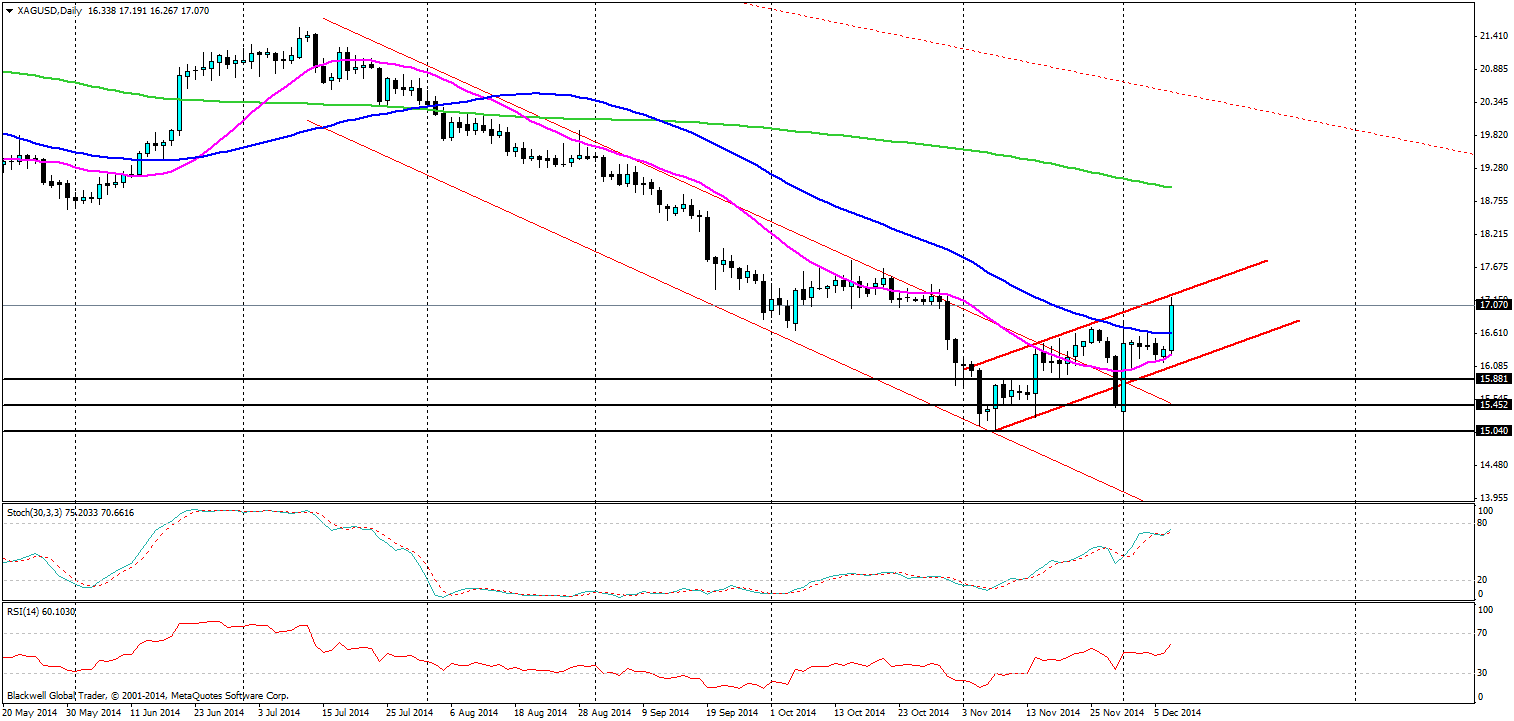1514x721 pixels.
Task: Click the 15.040 horizontal line price tag
Action: point(1492,431)
